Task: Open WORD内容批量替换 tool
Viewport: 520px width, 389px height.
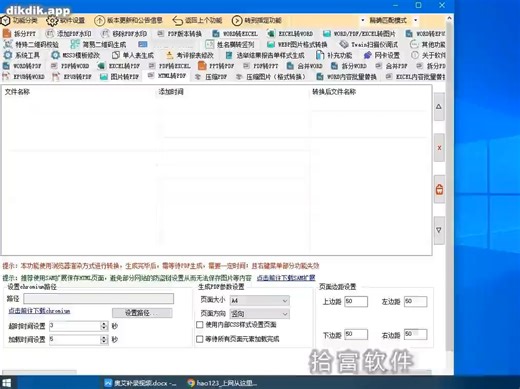Action: pos(346,77)
